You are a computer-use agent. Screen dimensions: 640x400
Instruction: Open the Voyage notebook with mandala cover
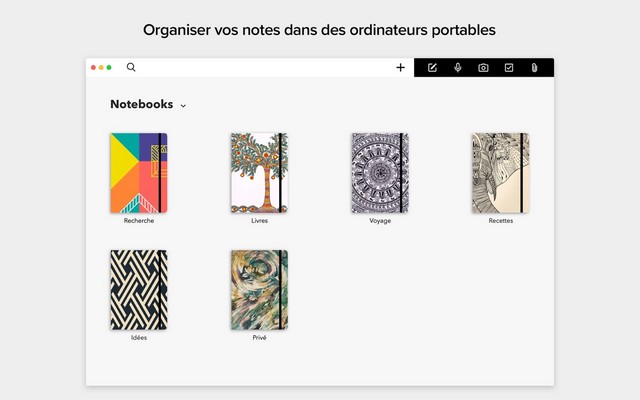[x=380, y=173]
